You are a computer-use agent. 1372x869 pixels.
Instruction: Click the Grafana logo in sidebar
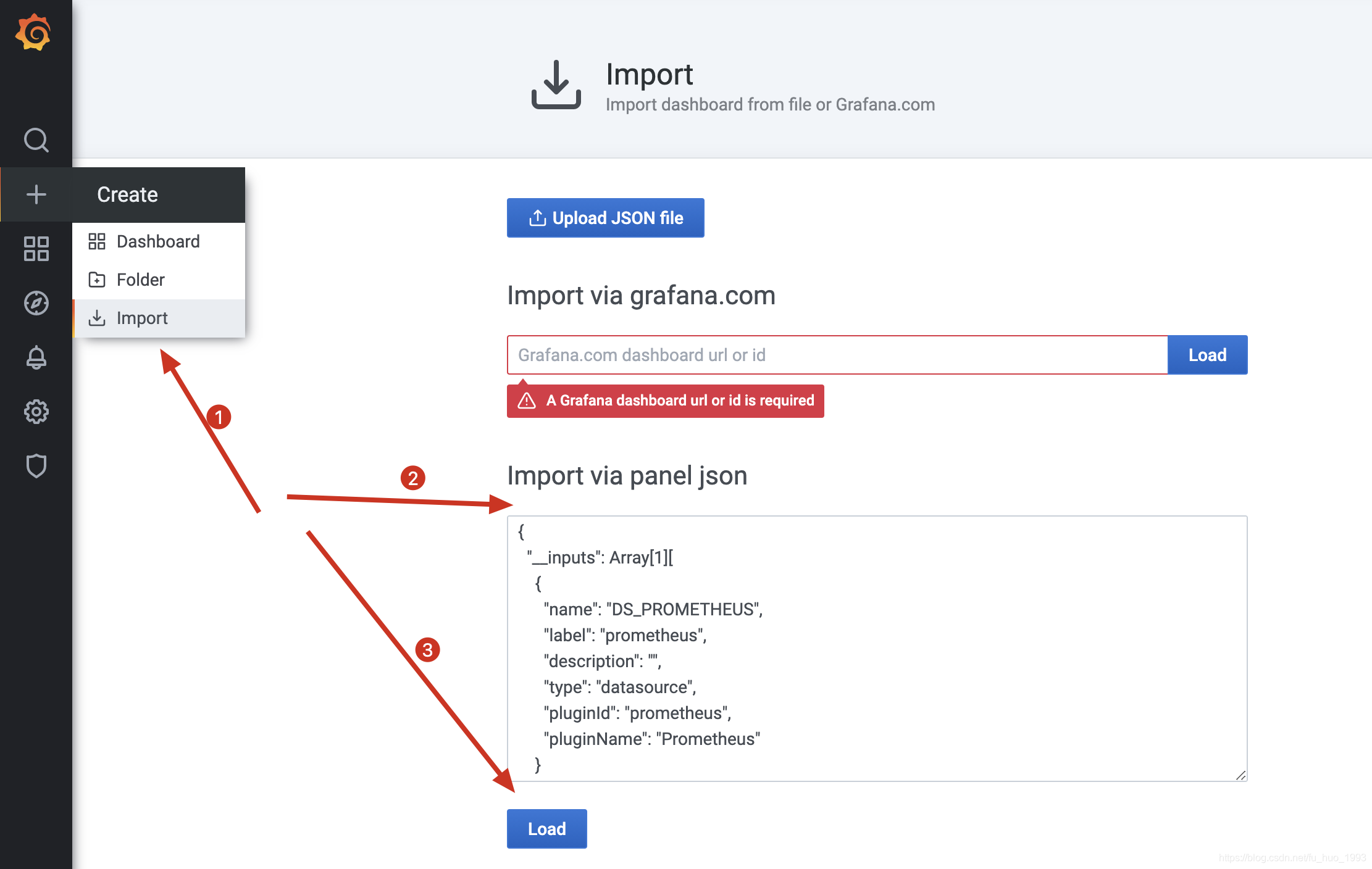pos(34,32)
